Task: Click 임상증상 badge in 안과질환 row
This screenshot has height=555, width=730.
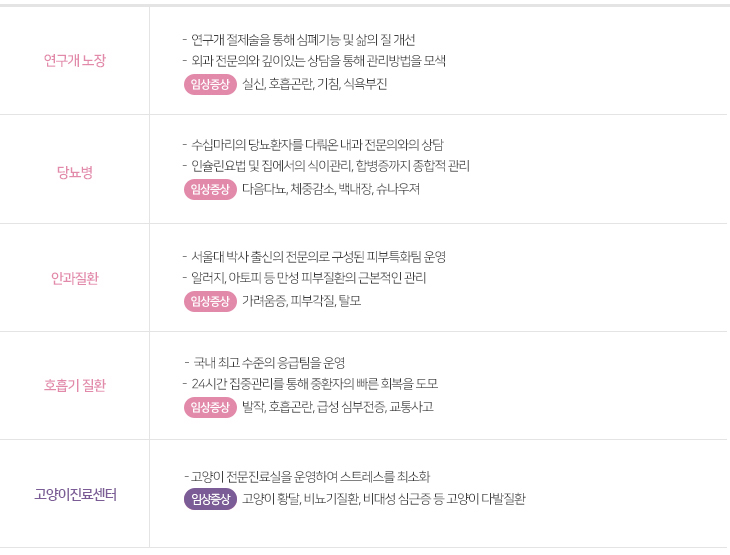Action: [x=210, y=301]
